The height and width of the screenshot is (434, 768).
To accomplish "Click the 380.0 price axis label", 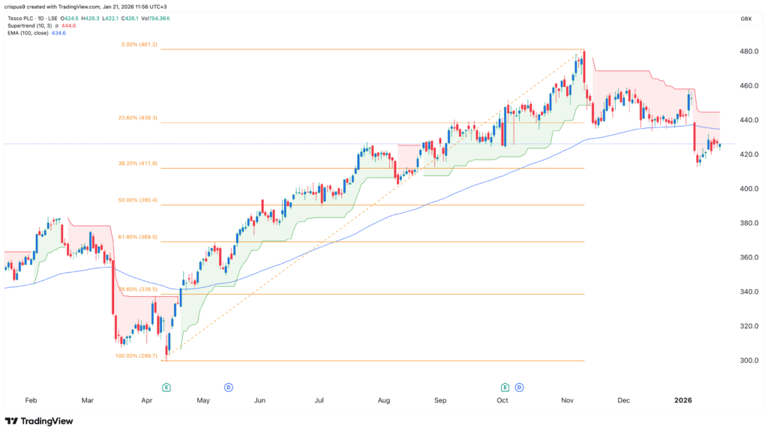I will click(749, 223).
